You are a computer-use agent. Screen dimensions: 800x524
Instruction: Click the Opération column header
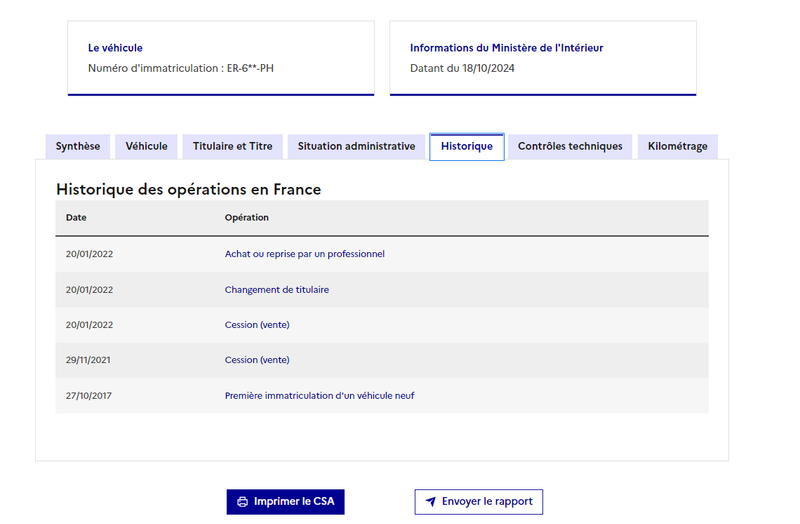tap(247, 218)
